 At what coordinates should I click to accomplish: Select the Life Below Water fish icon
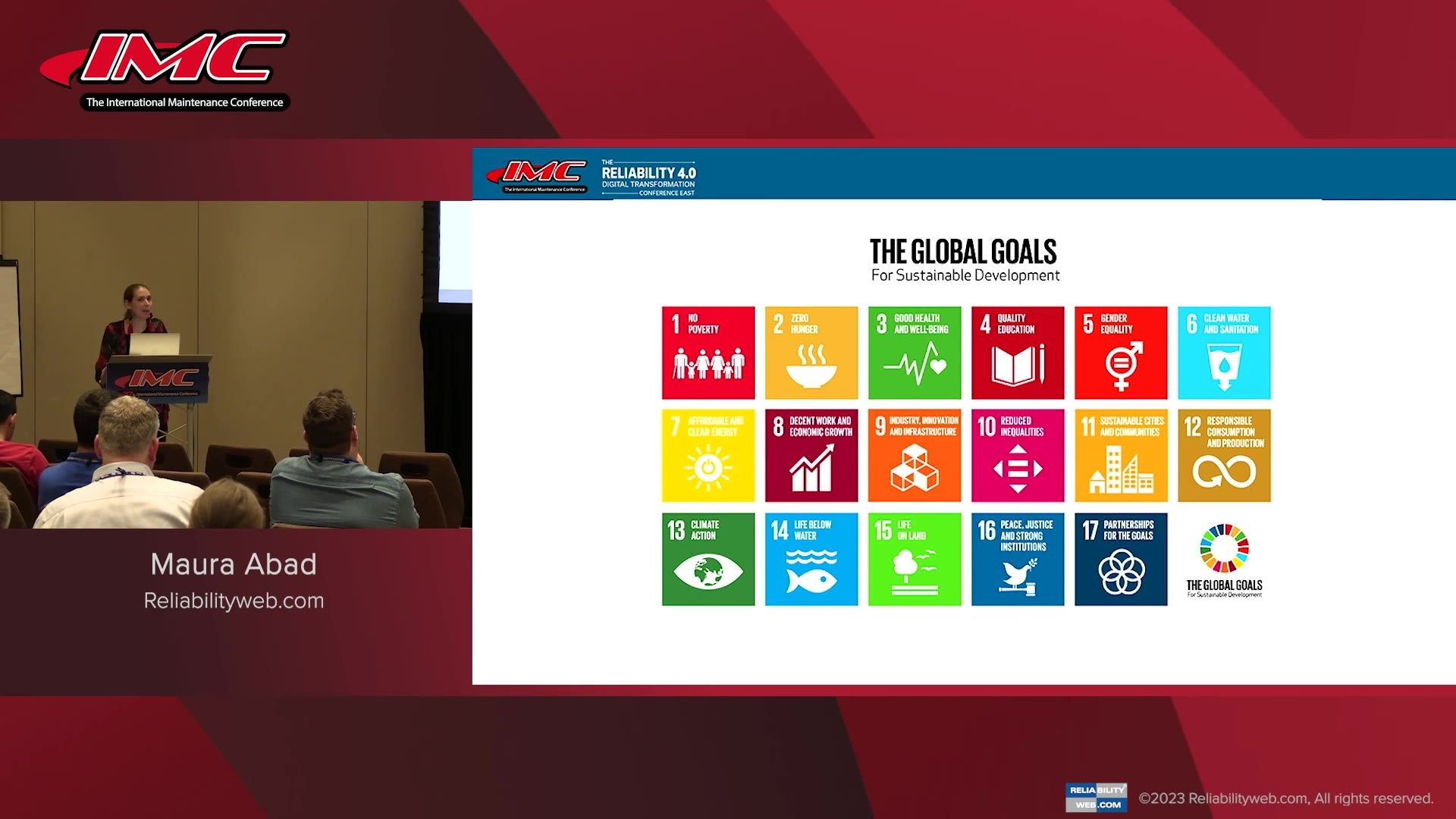[811, 559]
